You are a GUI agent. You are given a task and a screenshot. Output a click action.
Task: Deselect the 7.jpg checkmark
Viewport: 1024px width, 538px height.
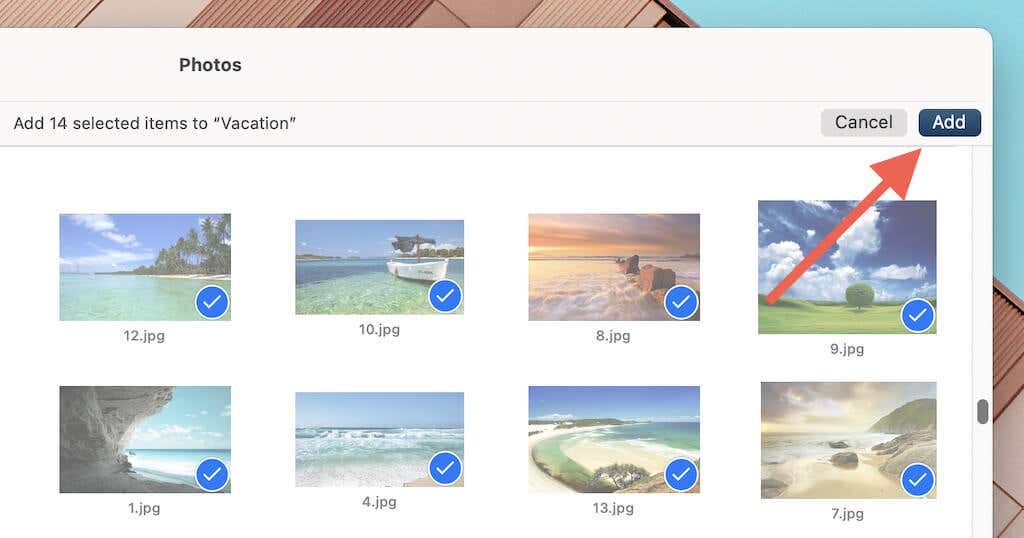(x=918, y=481)
